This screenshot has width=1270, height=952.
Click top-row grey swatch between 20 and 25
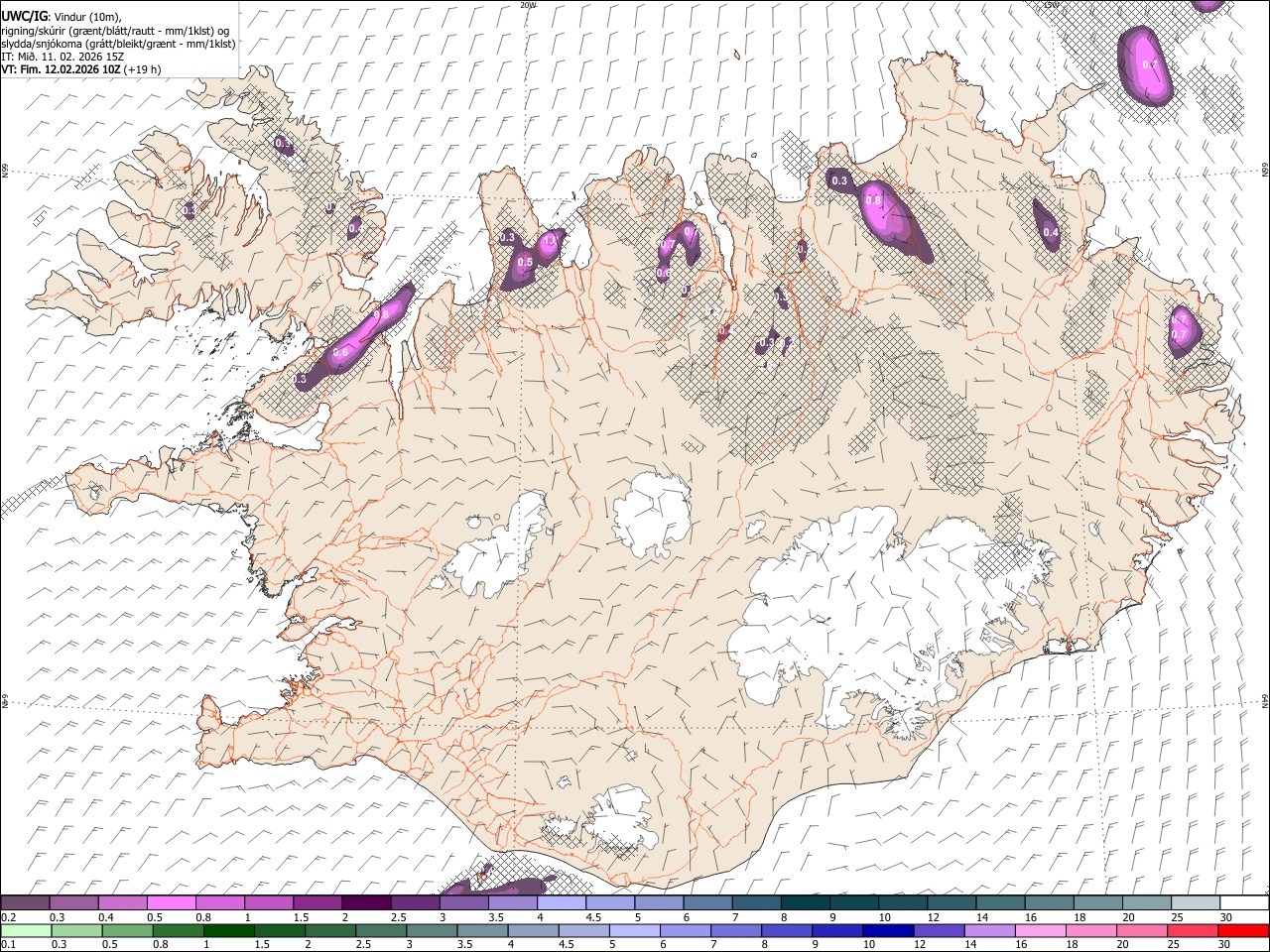coord(1148,902)
